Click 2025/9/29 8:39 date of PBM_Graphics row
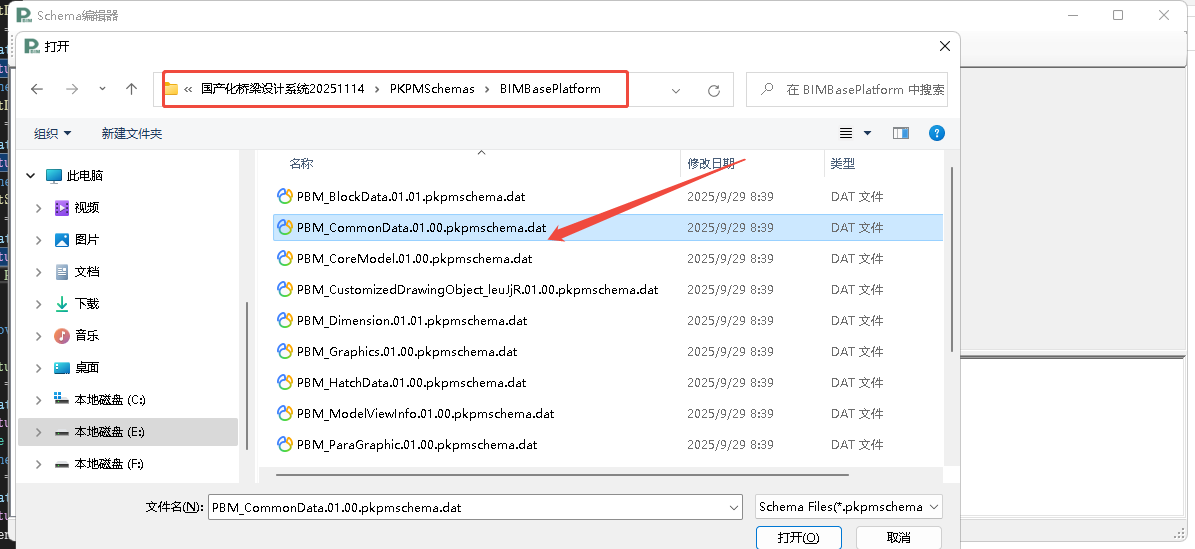The width and height of the screenshot is (1195, 549). 730,352
